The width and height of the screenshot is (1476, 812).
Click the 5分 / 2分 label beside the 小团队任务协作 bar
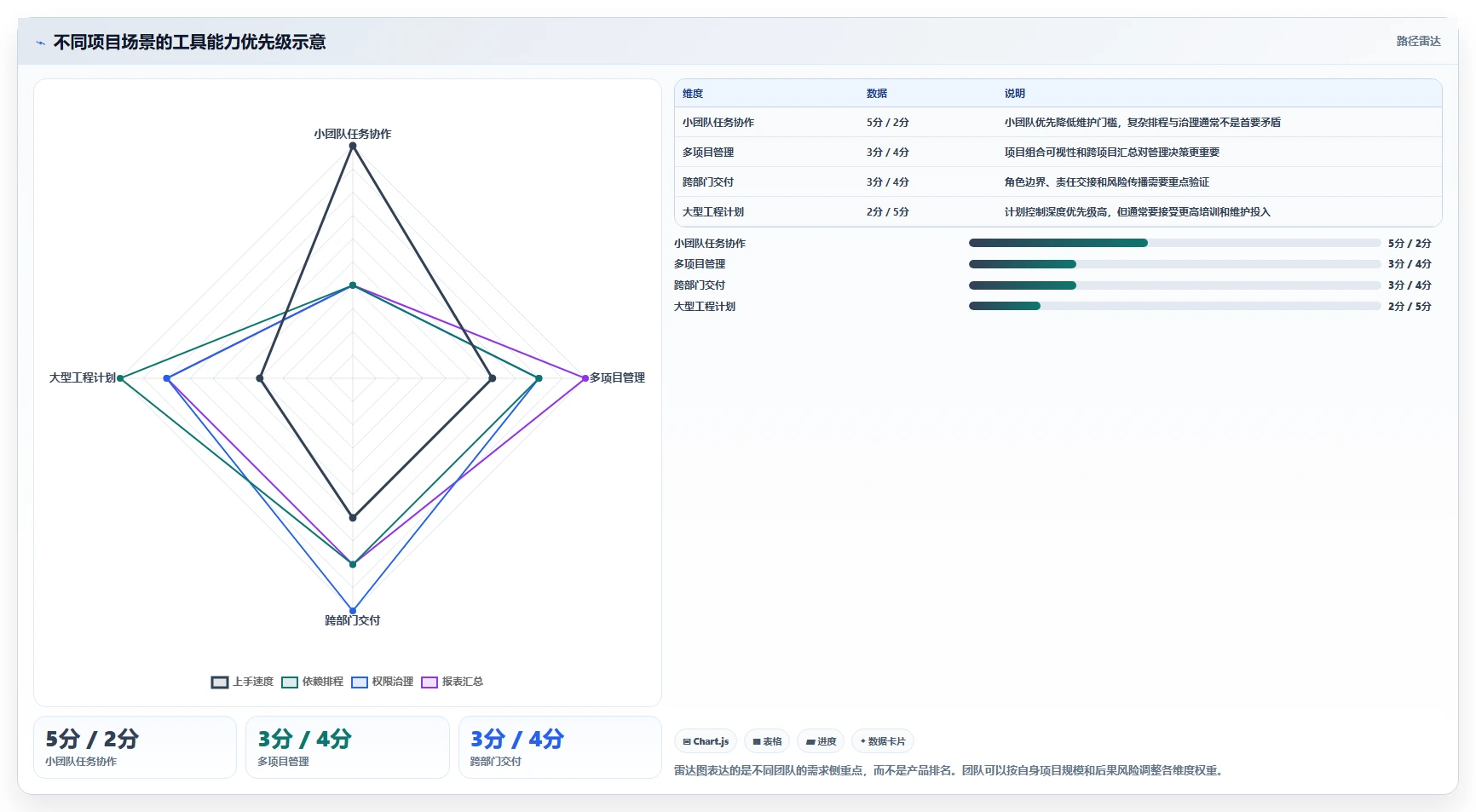1410,243
